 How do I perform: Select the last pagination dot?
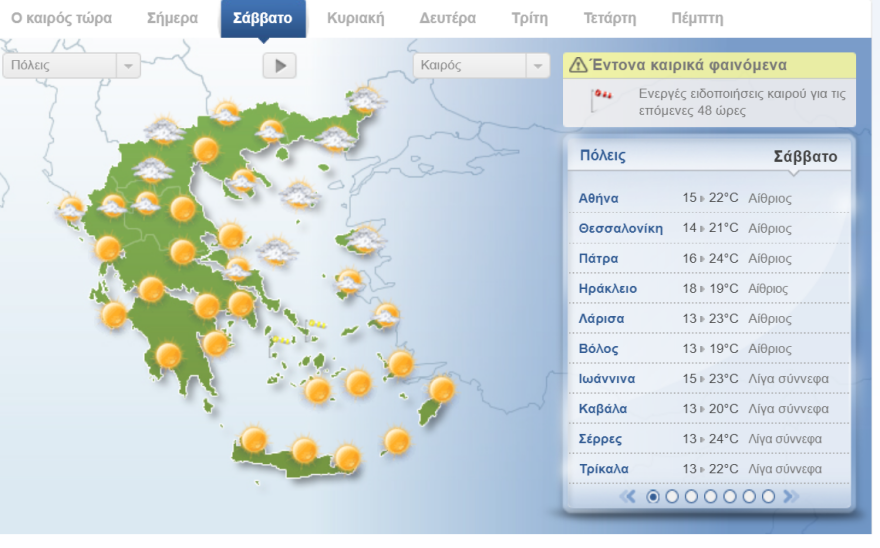[x=768, y=496]
